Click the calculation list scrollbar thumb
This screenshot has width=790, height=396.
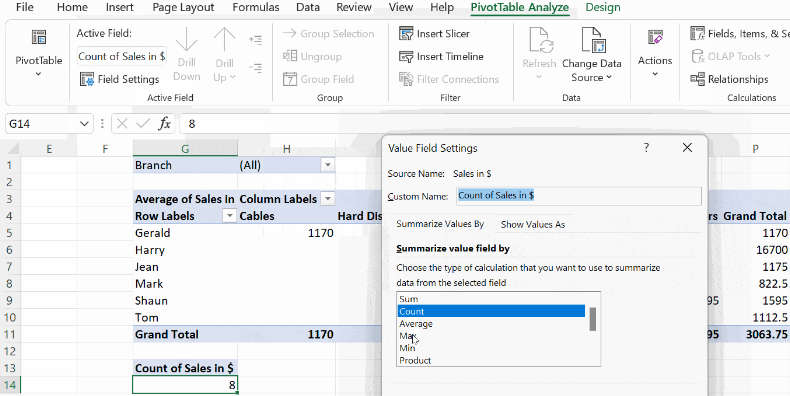593,319
